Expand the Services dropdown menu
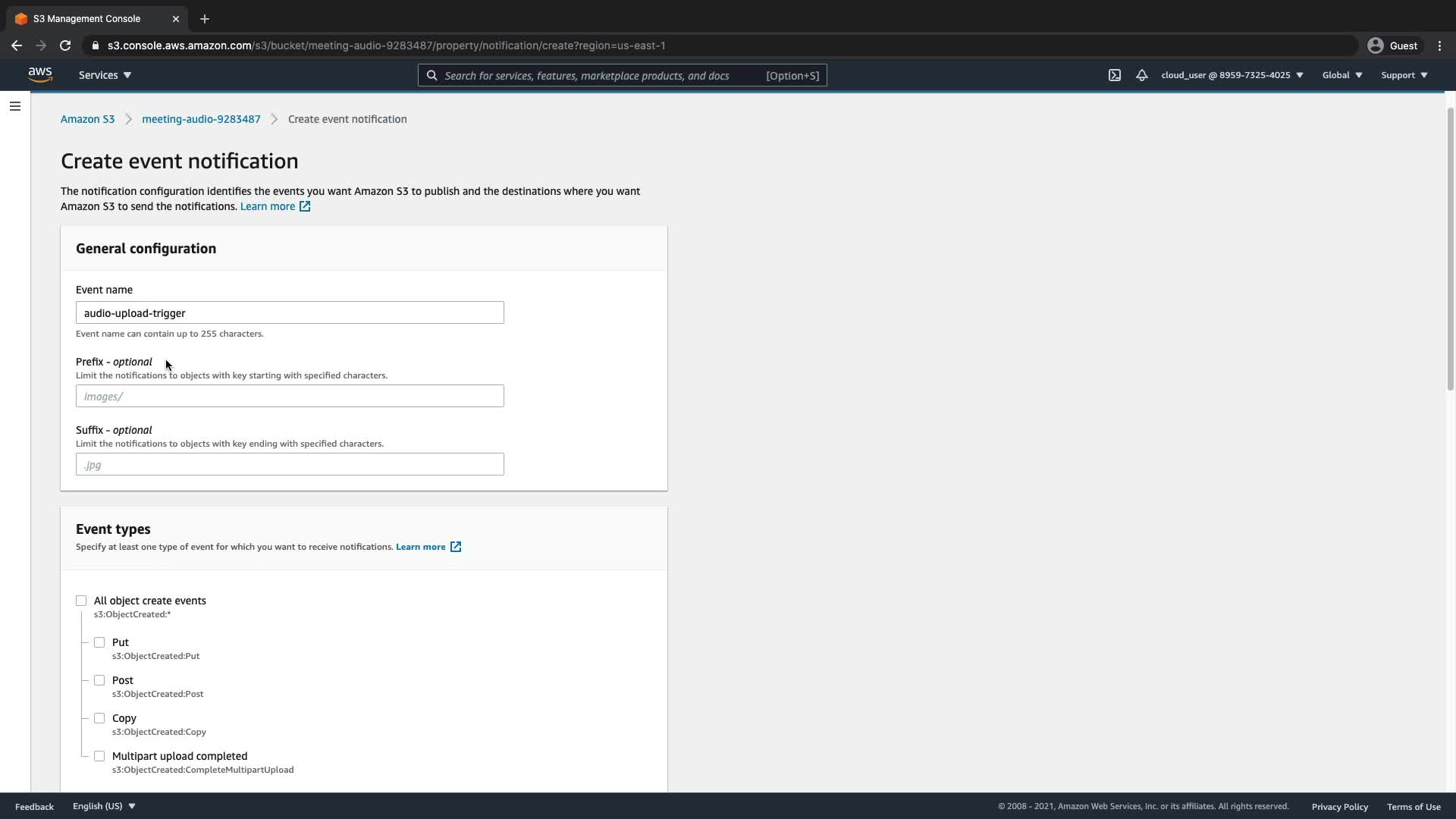Viewport: 1456px width, 819px height. click(105, 75)
